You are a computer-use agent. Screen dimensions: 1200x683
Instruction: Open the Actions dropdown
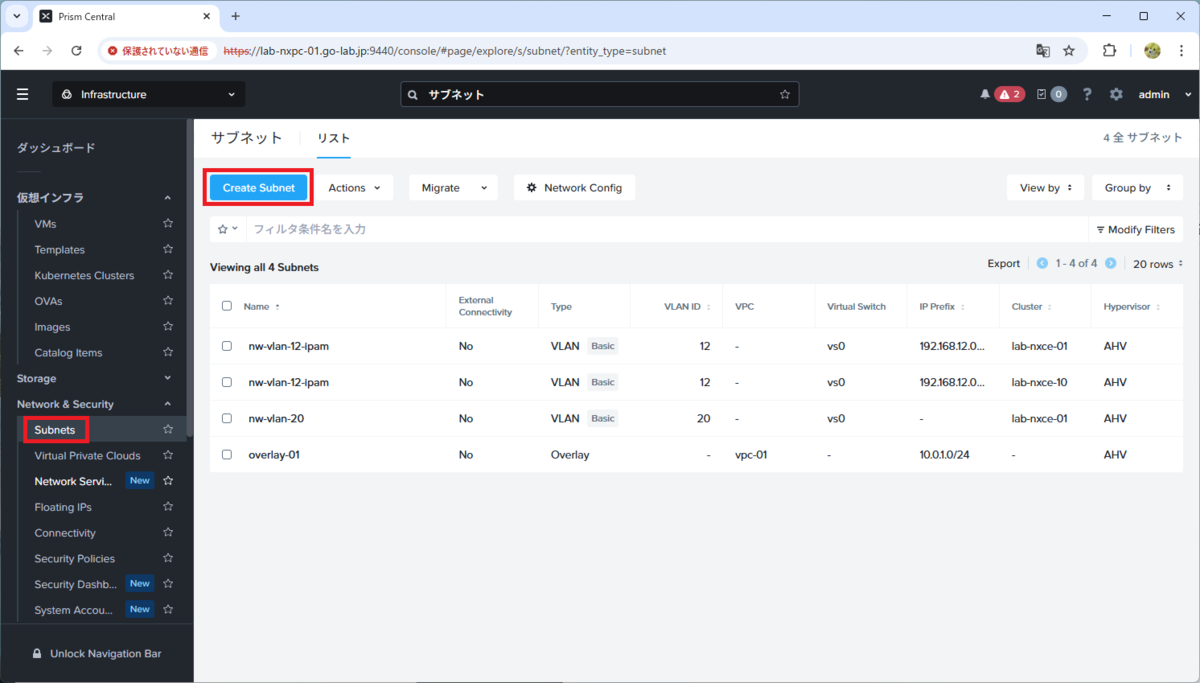click(x=354, y=187)
